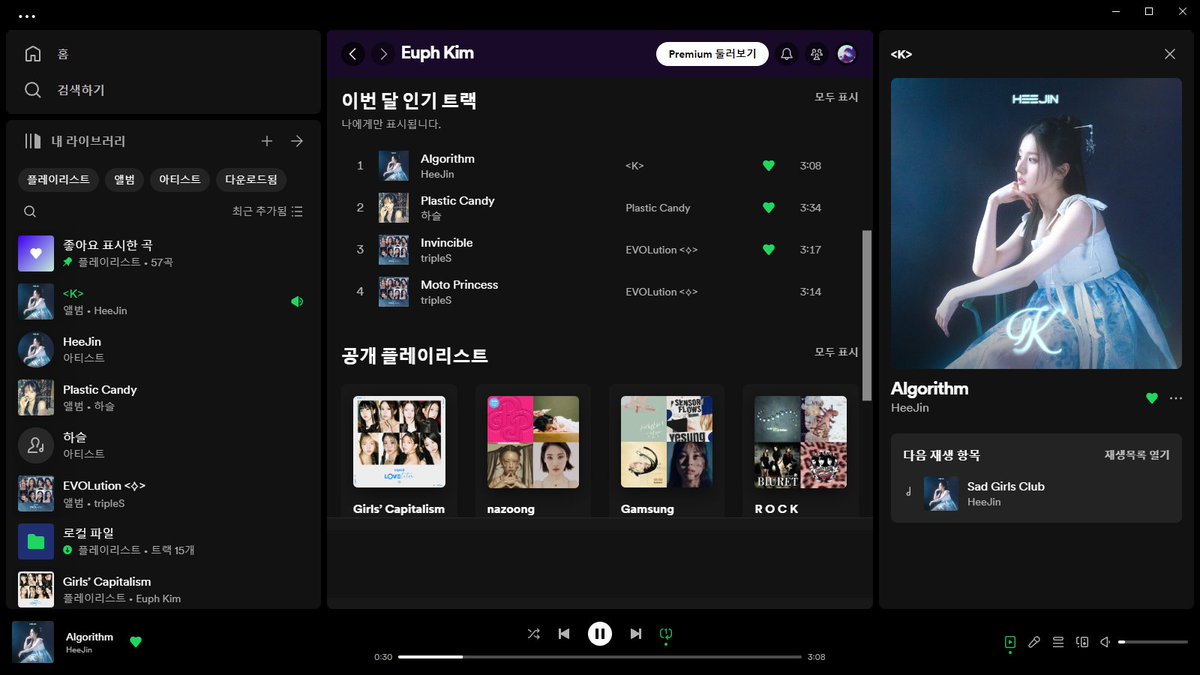Search within library using magnifier icon
Image resolution: width=1200 pixels, height=675 pixels.
point(30,211)
